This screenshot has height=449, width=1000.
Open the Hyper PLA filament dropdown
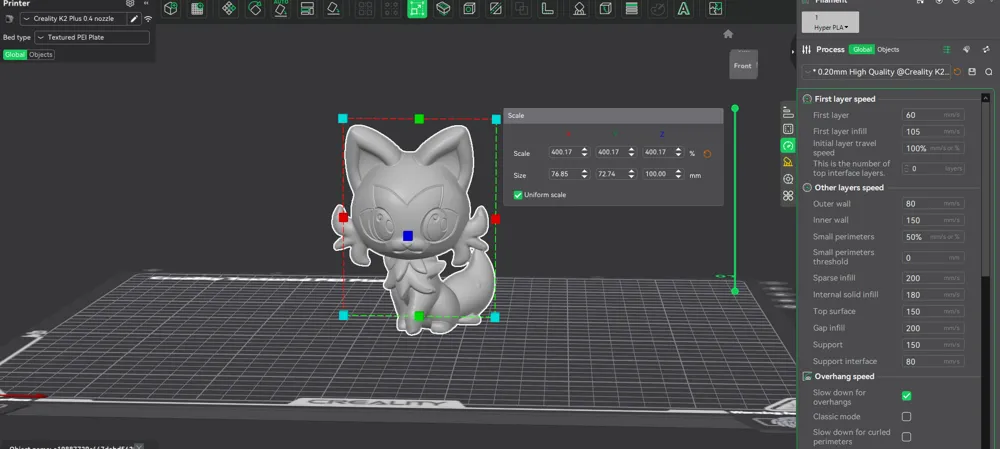[830, 22]
